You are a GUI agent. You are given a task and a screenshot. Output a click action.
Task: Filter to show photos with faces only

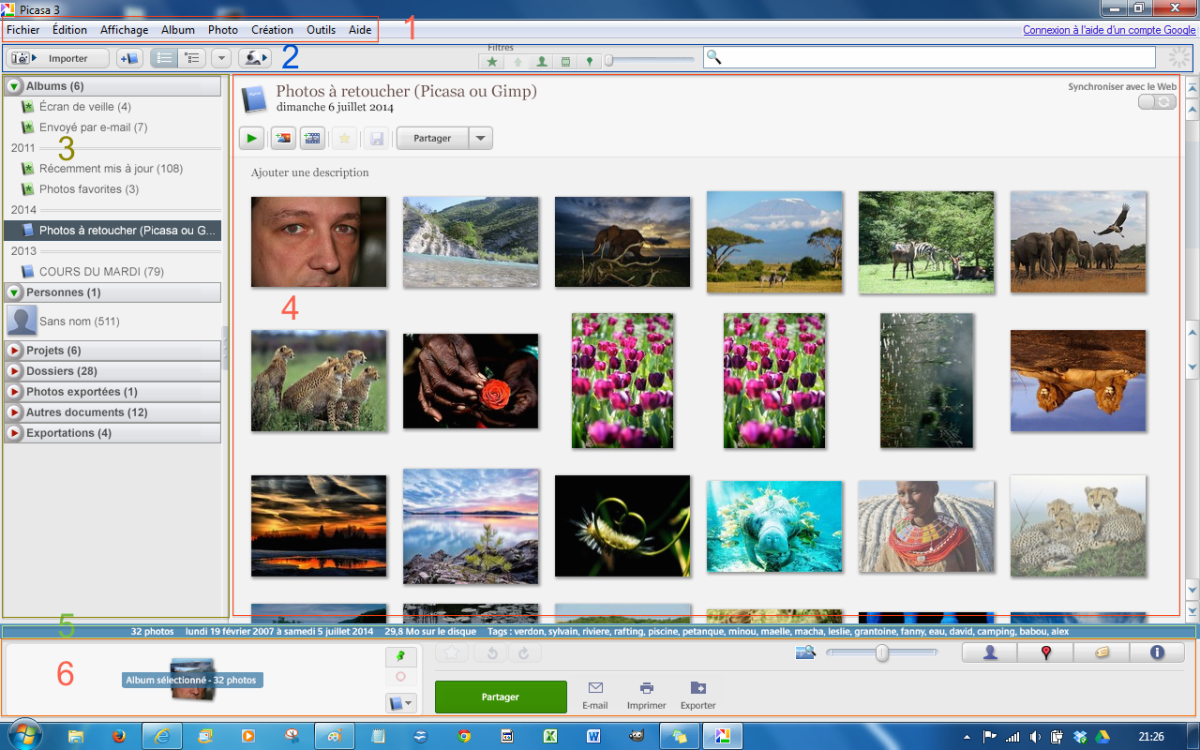541,61
